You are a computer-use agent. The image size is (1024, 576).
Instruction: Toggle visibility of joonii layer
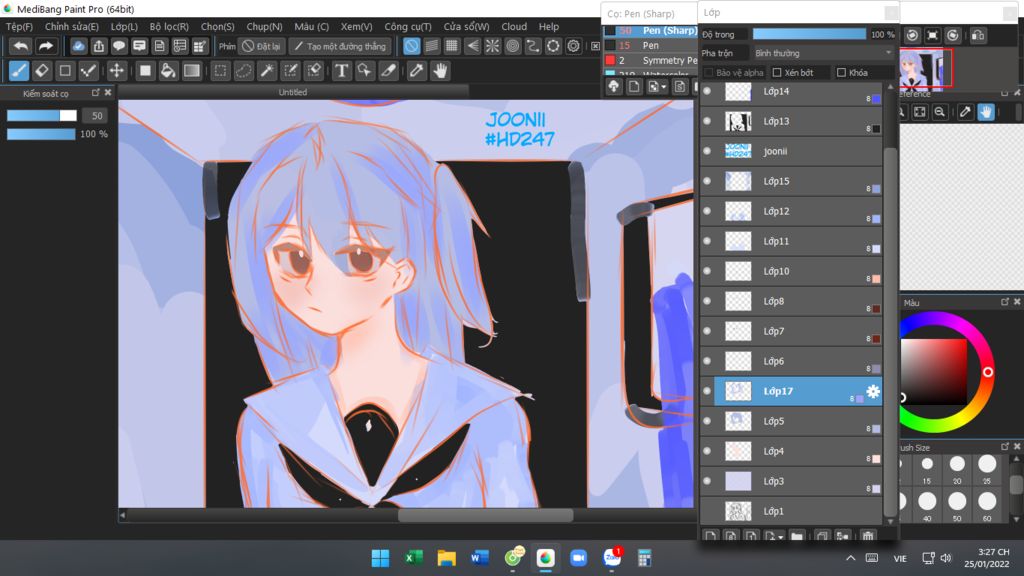[707, 151]
